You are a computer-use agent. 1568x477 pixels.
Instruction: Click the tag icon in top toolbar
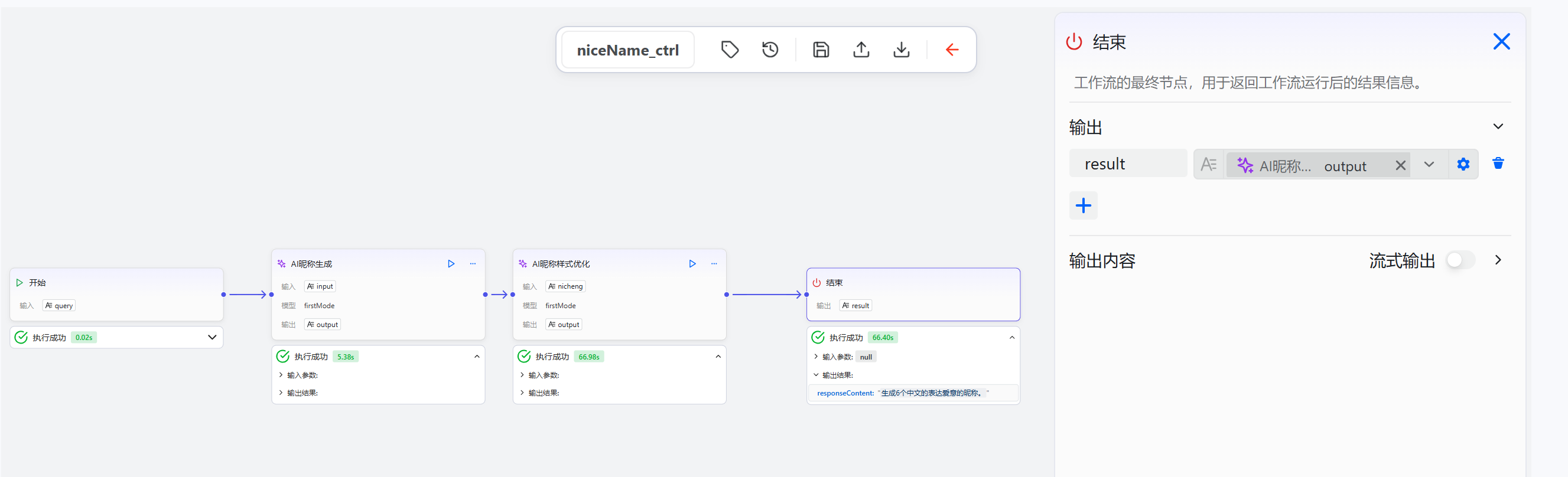(730, 49)
